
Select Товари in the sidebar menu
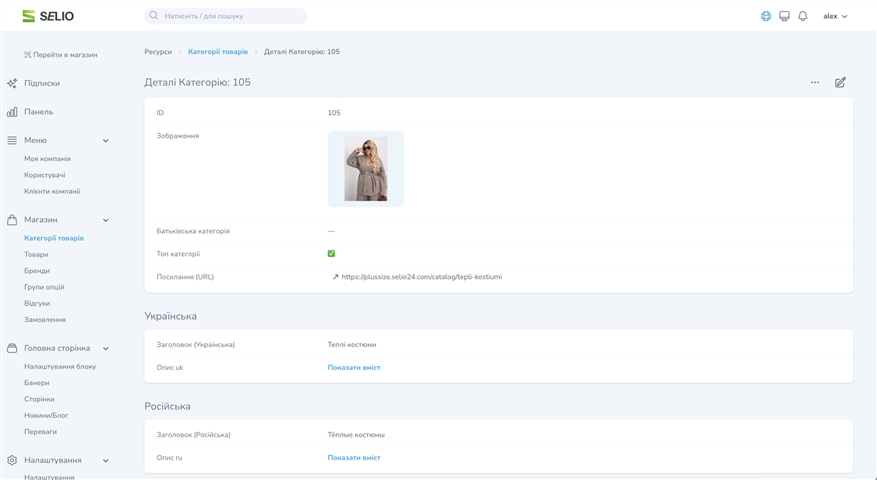tap(36, 255)
